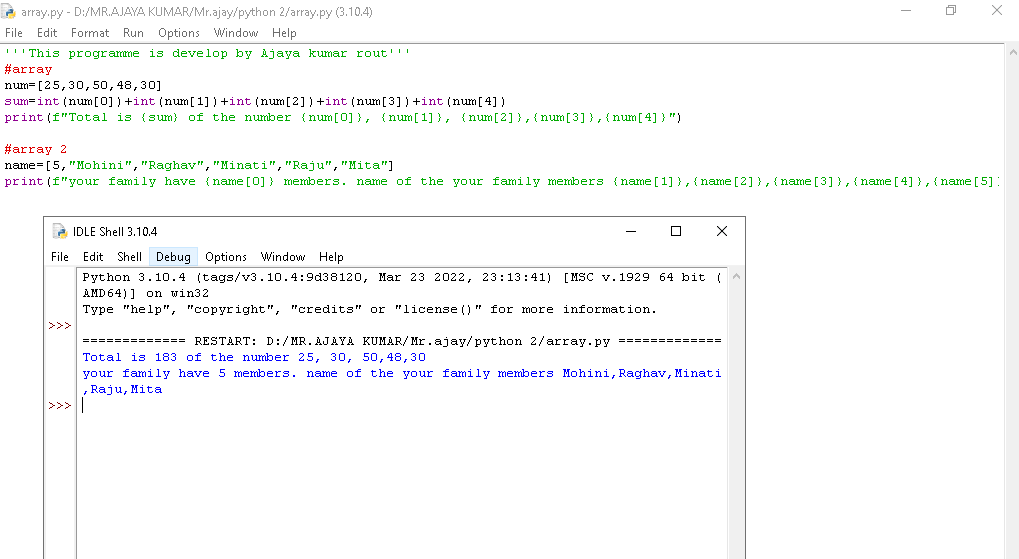The height and width of the screenshot is (559, 1019).
Task: Click the shell scrollbar up arrow
Action: 737,276
